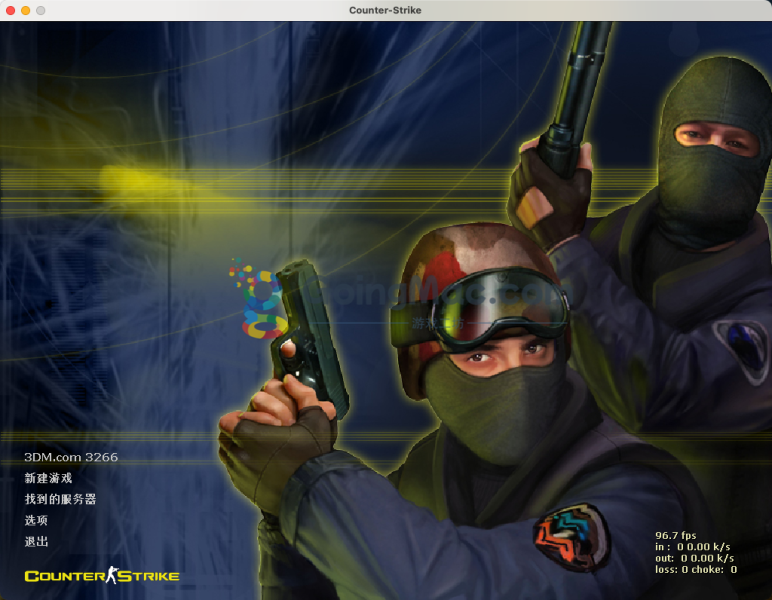Click the outgoing 'out:' network rate line

[694, 558]
